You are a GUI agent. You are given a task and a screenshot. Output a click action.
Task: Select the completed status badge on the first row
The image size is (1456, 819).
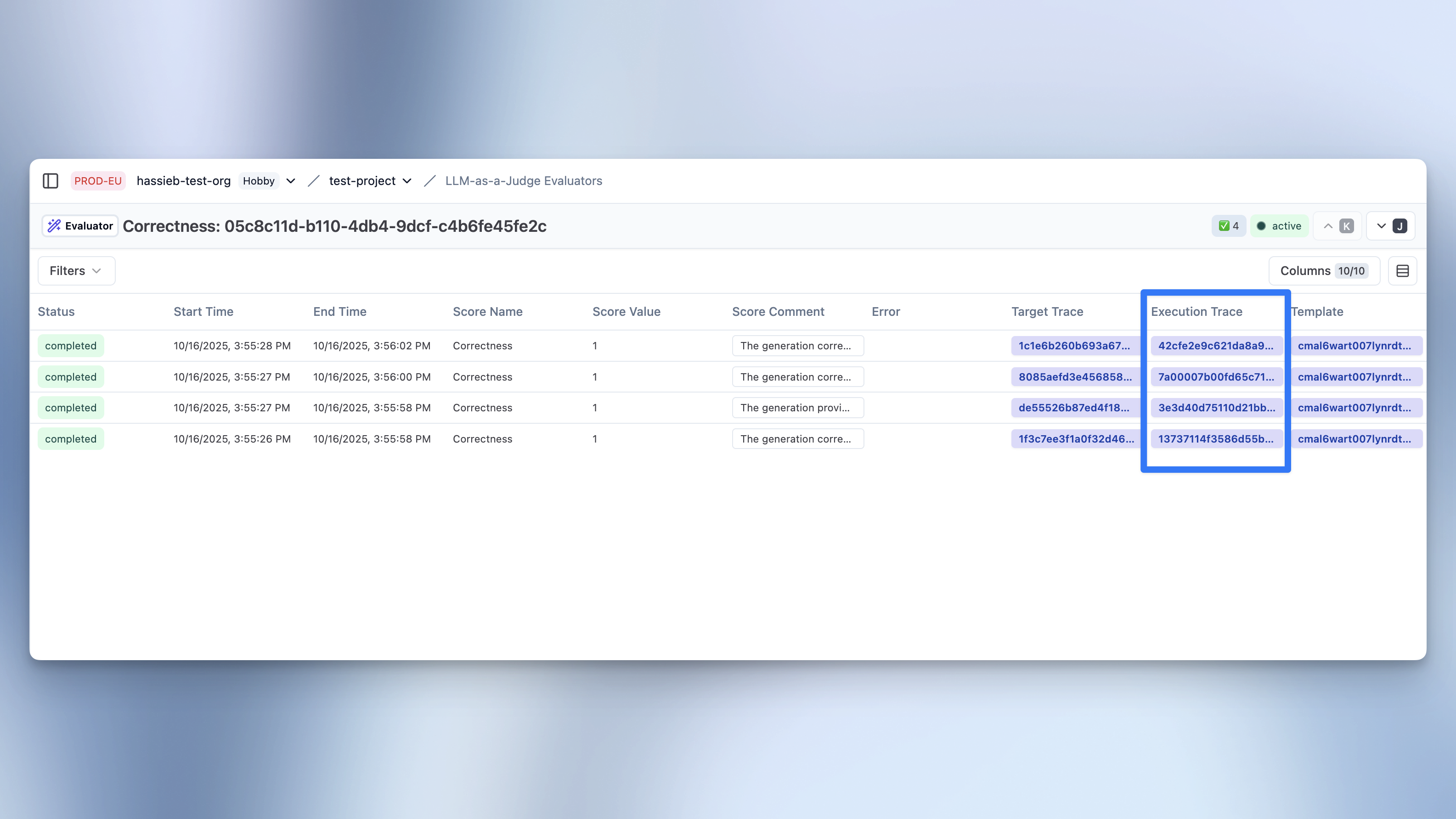pos(71,345)
